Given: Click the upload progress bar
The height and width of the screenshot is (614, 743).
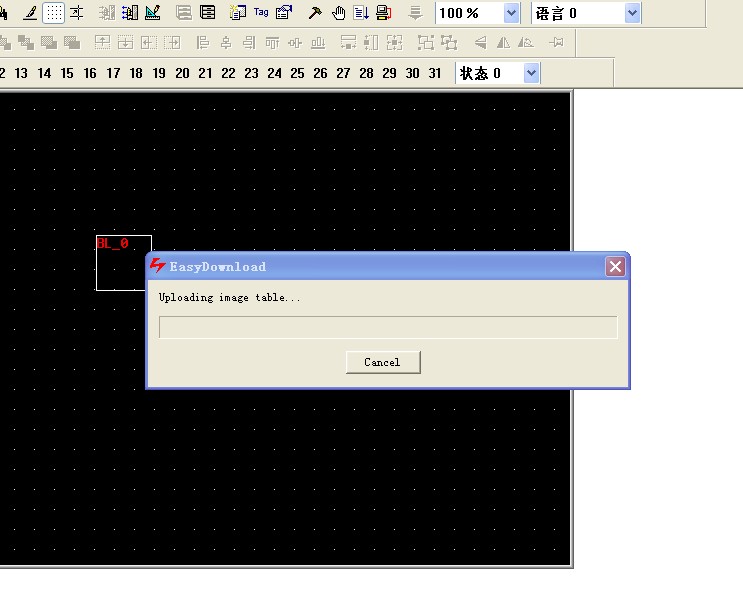Looking at the screenshot, I should (x=388, y=327).
